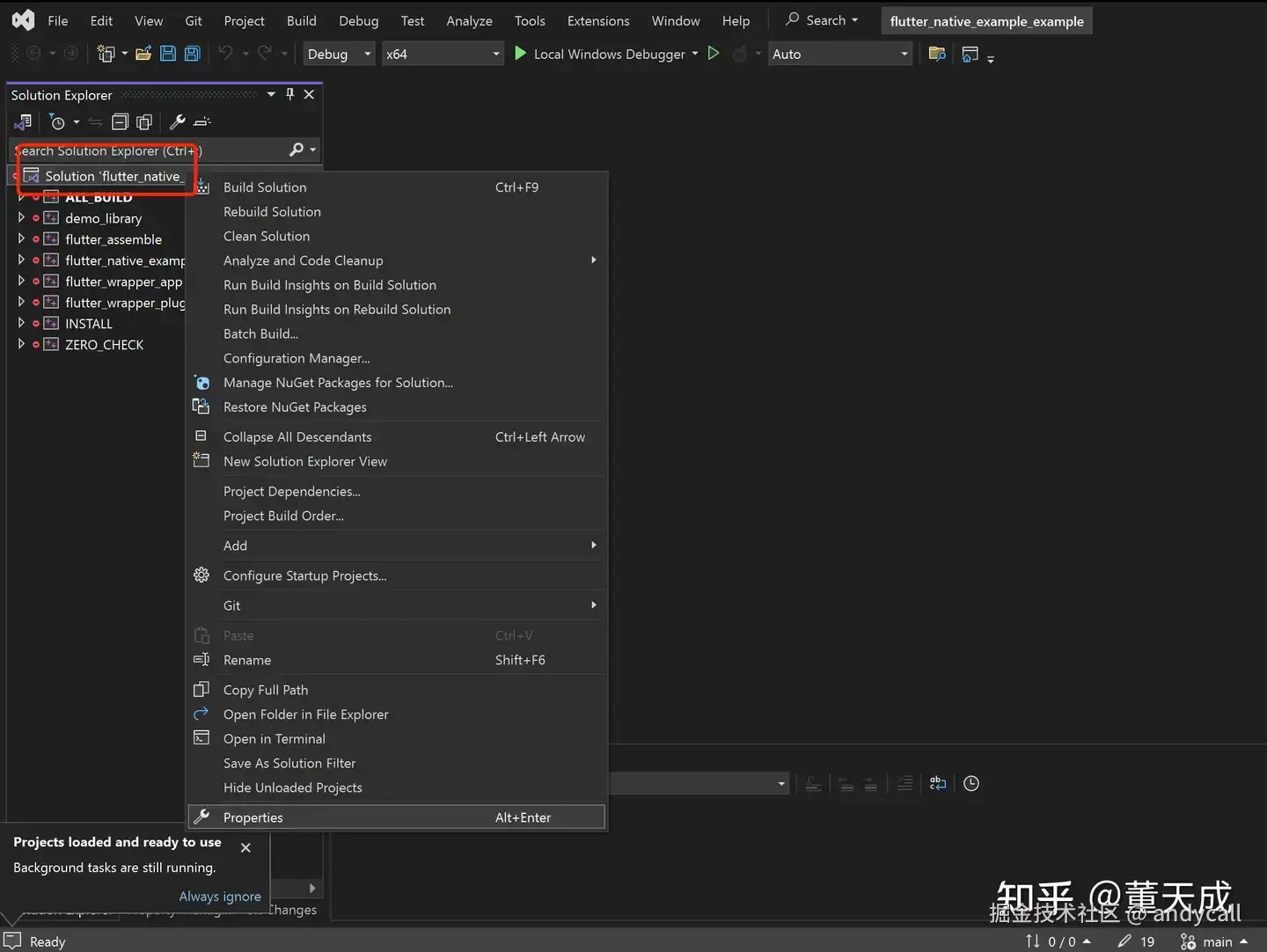Open Local Windows Debugger dropdown arrow
The height and width of the screenshot is (952, 1267).
coord(695,54)
